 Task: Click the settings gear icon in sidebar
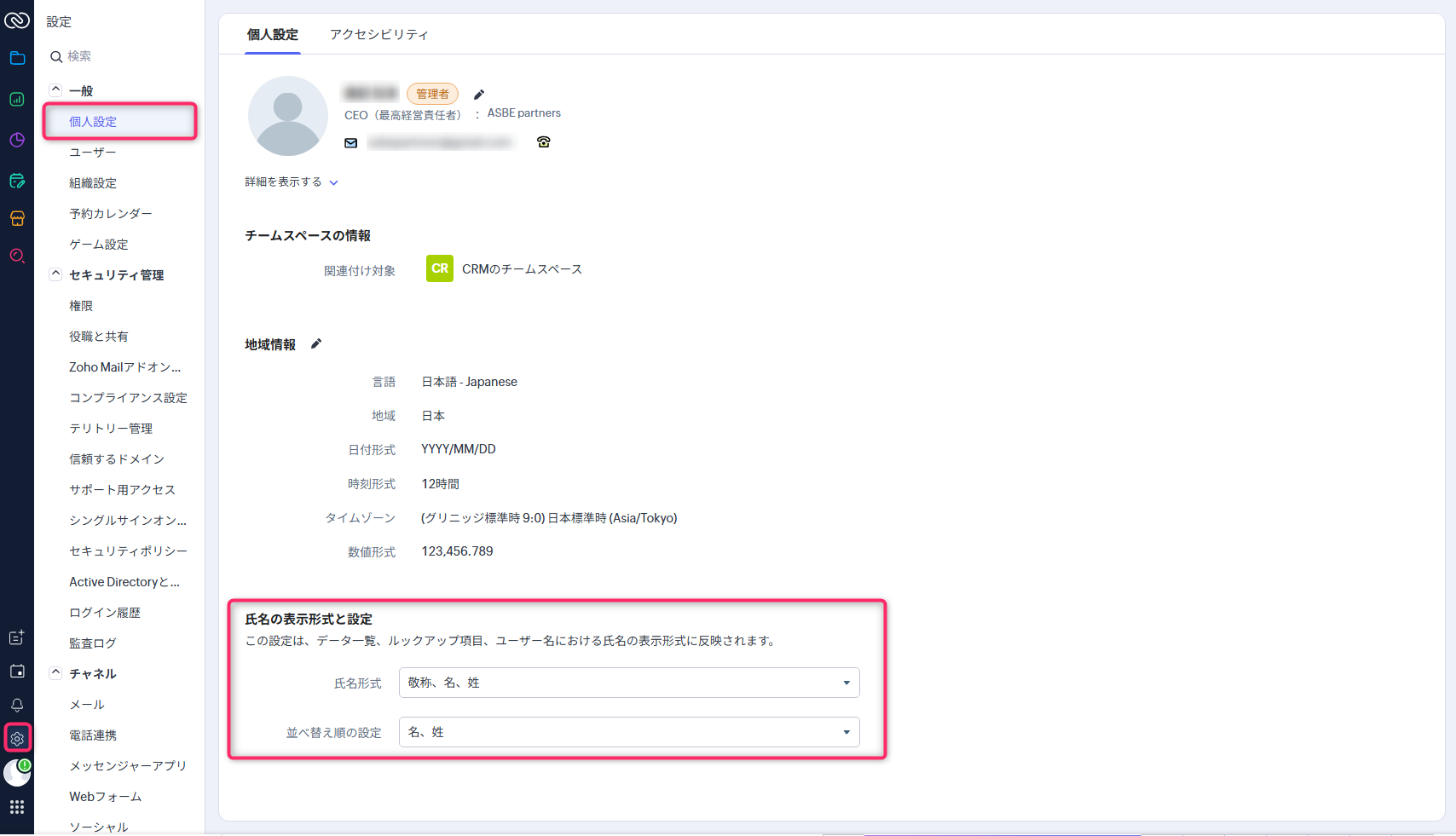pos(17,738)
